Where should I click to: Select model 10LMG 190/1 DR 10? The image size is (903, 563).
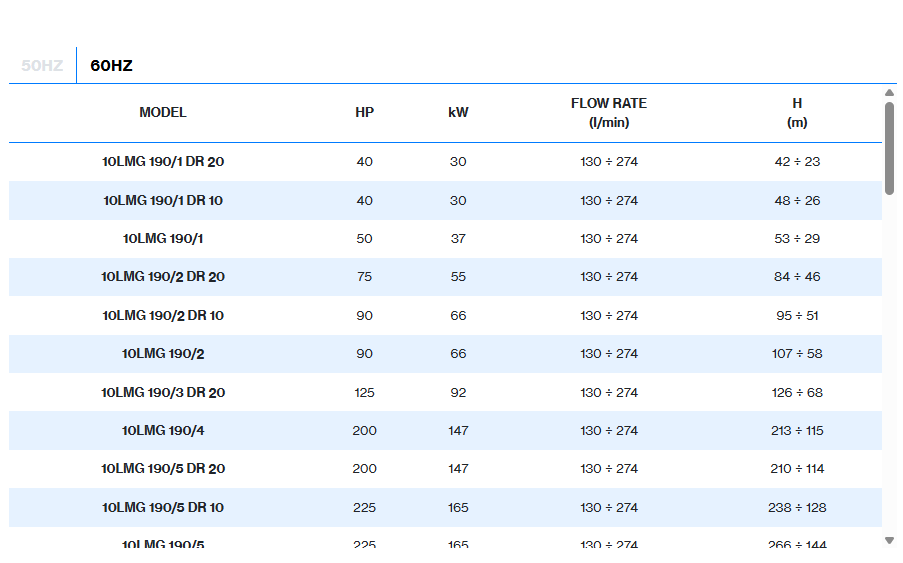pos(163,201)
